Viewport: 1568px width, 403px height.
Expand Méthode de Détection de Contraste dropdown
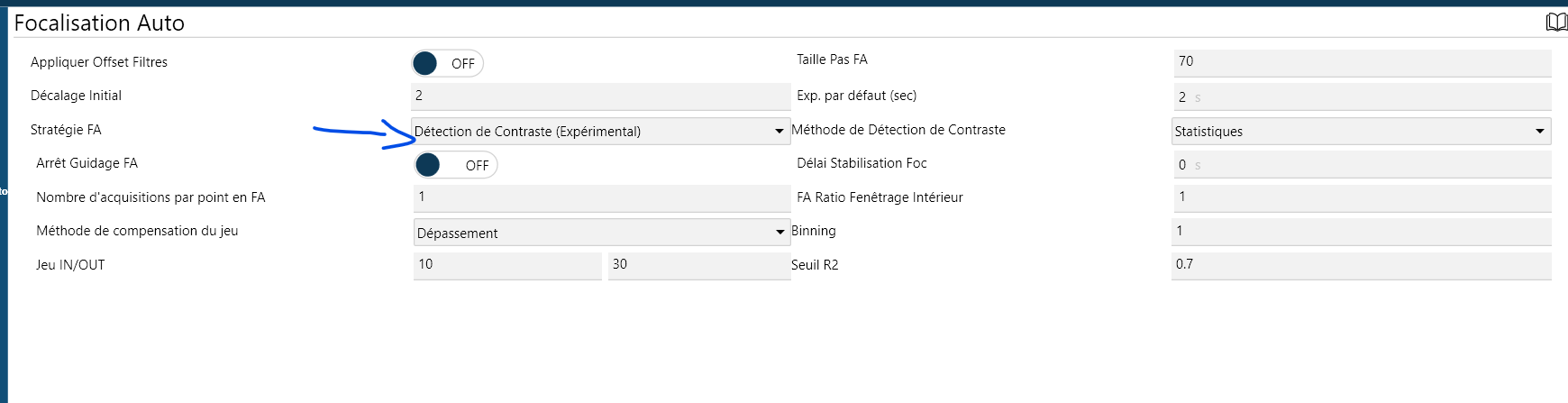pyautogui.click(x=1361, y=132)
